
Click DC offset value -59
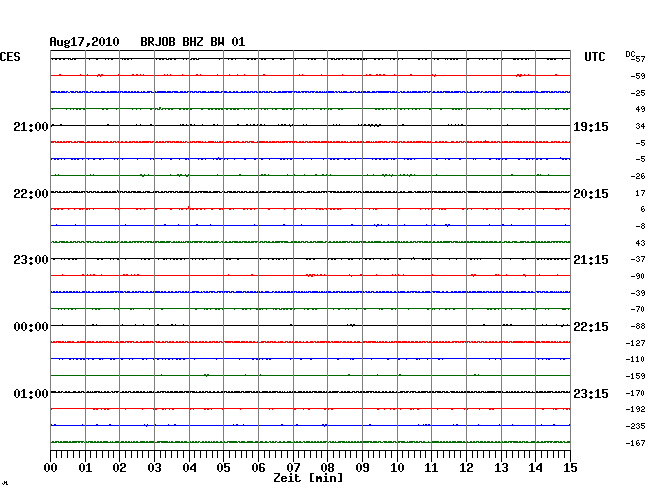point(638,76)
